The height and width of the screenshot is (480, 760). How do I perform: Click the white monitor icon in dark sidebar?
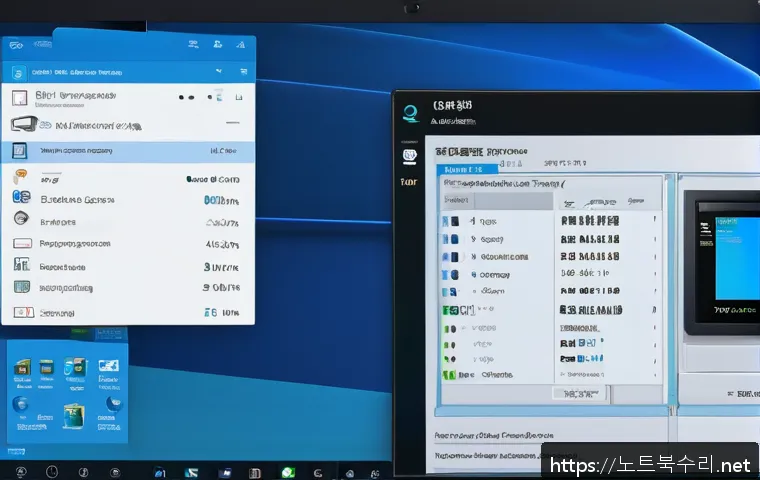(410, 156)
